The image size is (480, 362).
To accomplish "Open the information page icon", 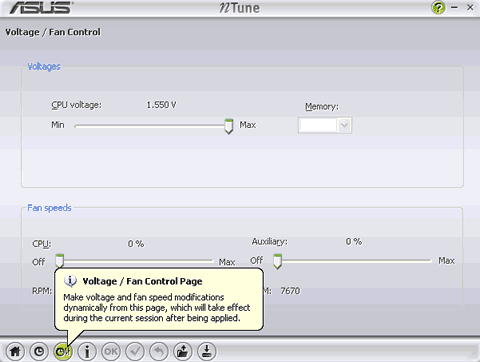I will click(x=87, y=351).
